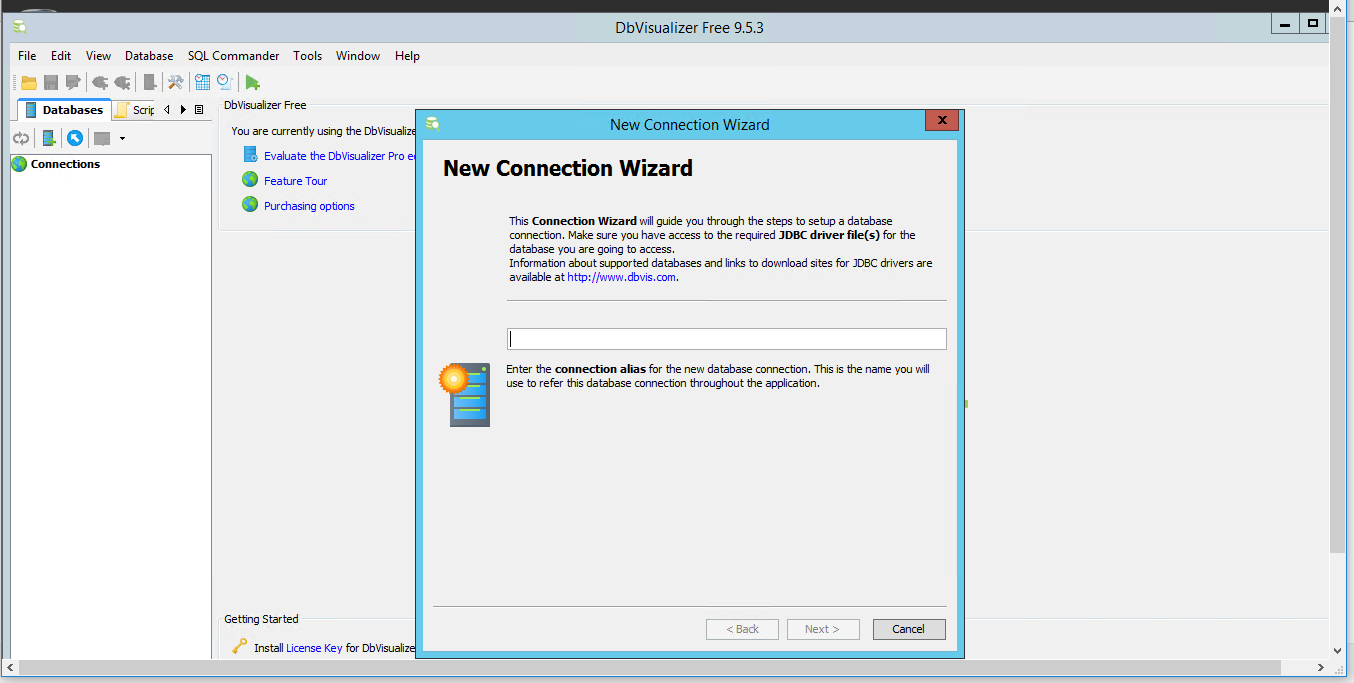Click the server icon in wizard dialog
The height and width of the screenshot is (683, 1354).
coord(465,395)
